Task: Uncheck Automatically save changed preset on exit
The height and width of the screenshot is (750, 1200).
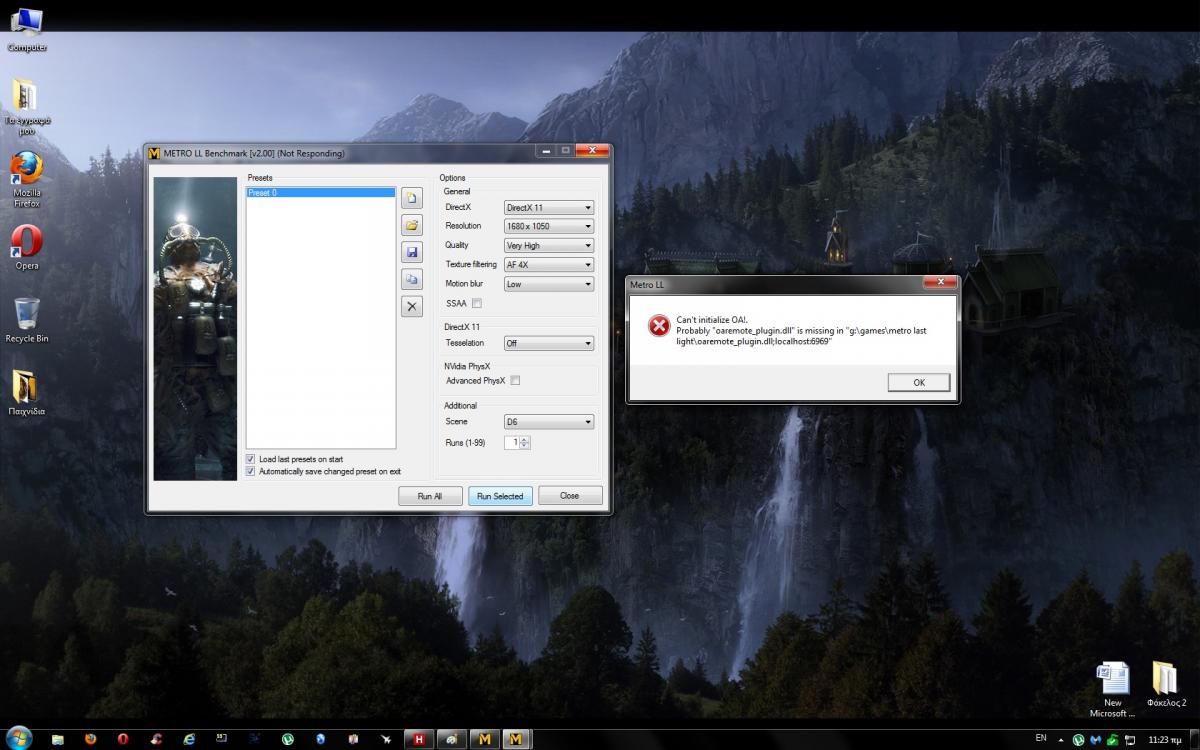Action: tap(251, 471)
